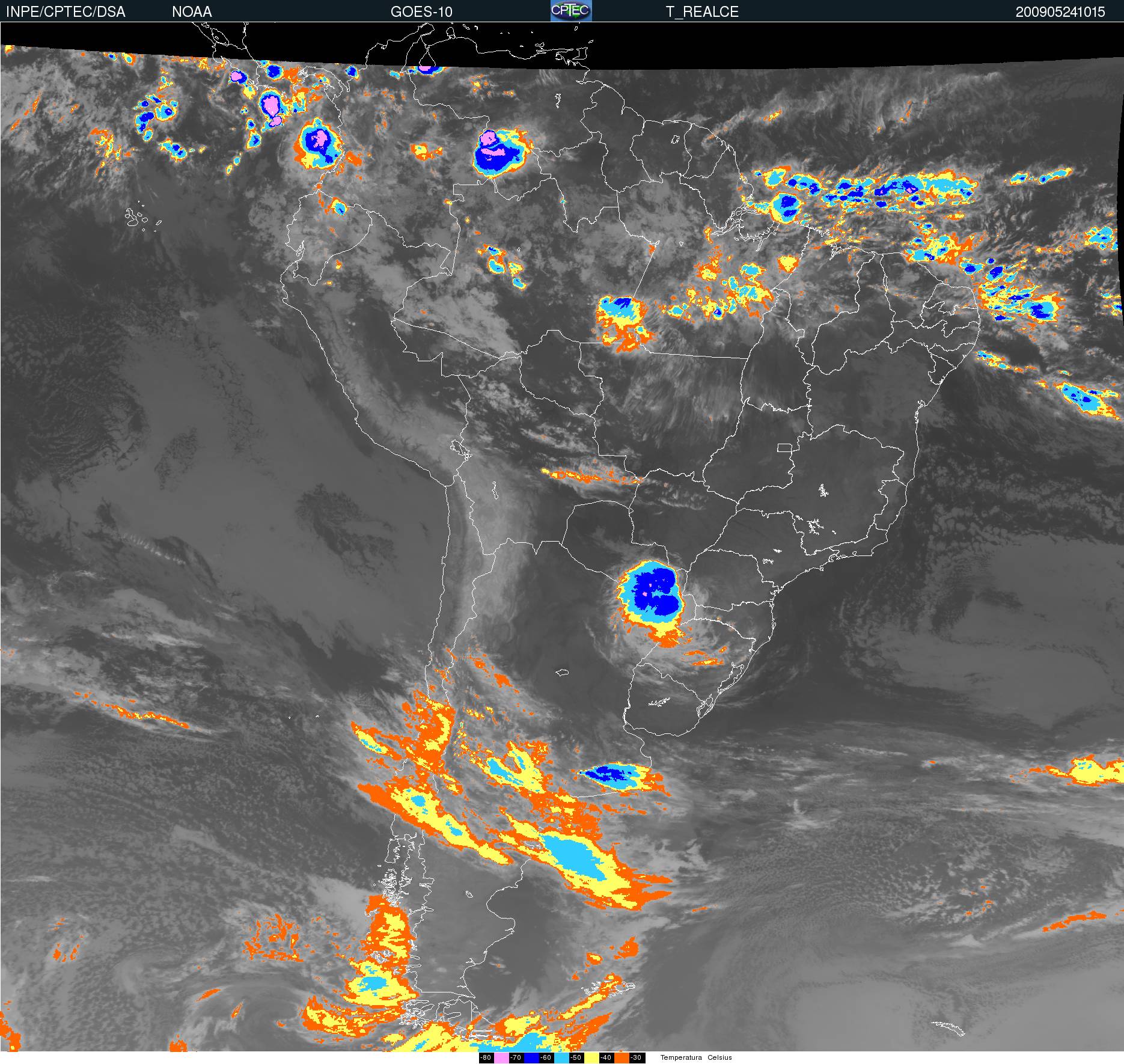Select the pink temperature legend swatch
The height and width of the screenshot is (1064, 1124).
click(501, 1058)
